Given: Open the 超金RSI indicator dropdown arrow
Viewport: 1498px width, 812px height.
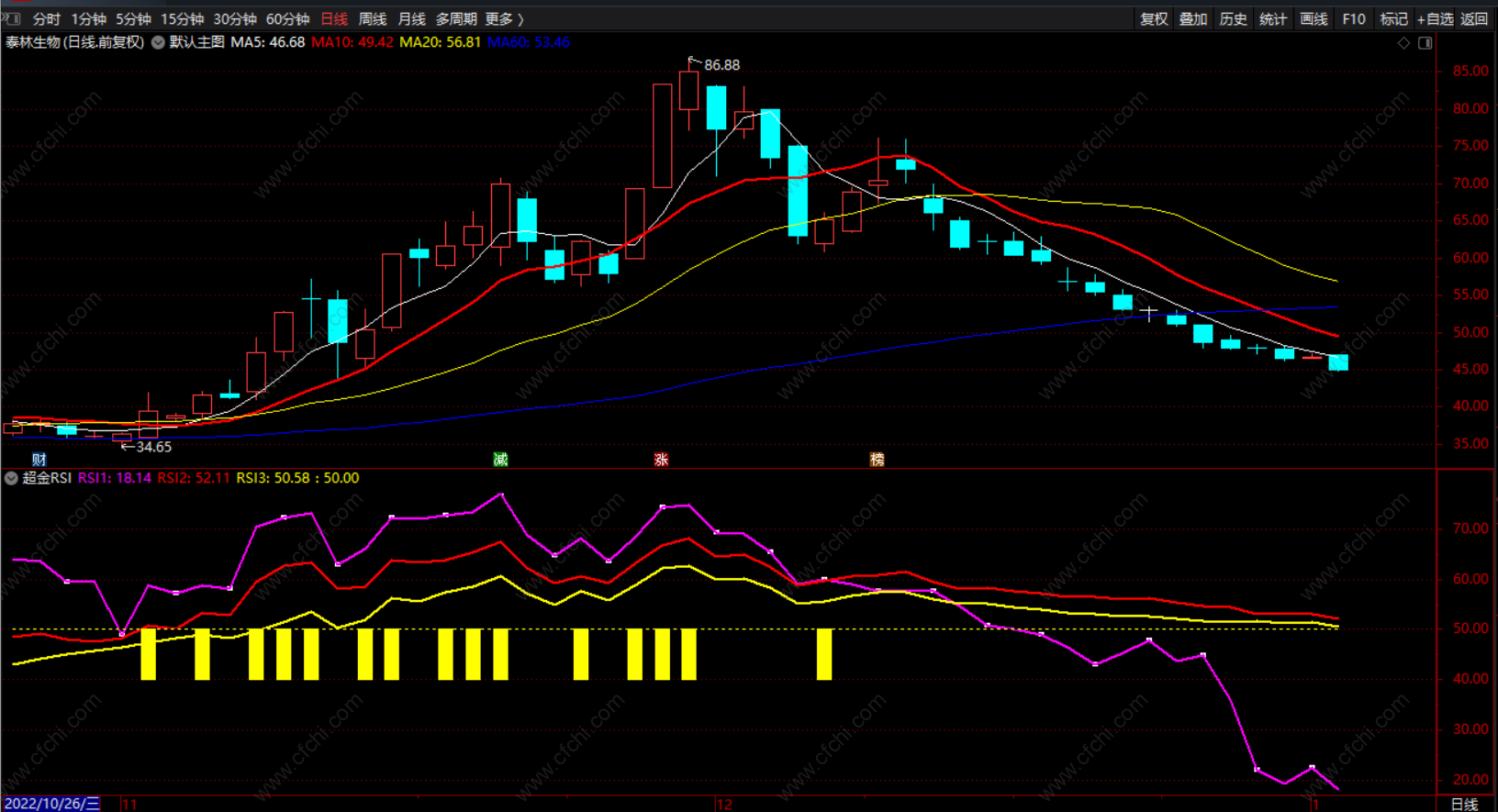Looking at the screenshot, I should pyautogui.click(x=11, y=478).
